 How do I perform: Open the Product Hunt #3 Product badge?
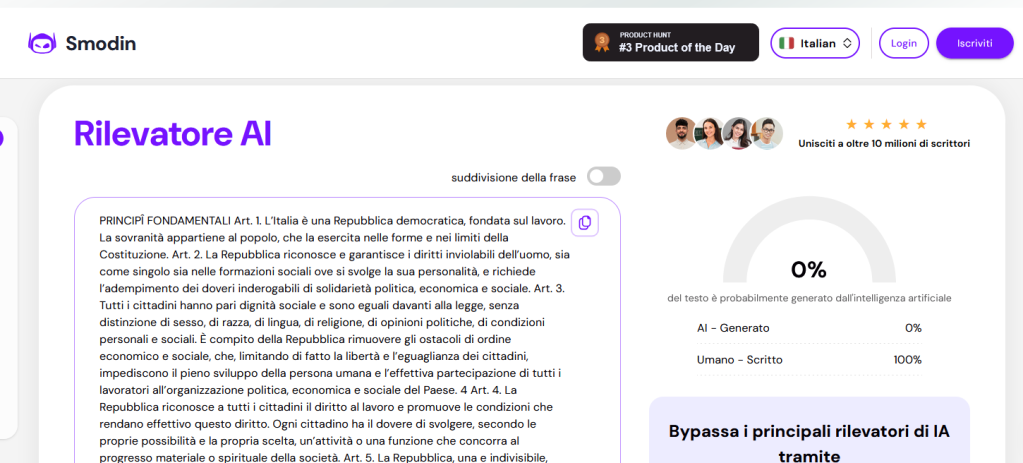tap(671, 42)
